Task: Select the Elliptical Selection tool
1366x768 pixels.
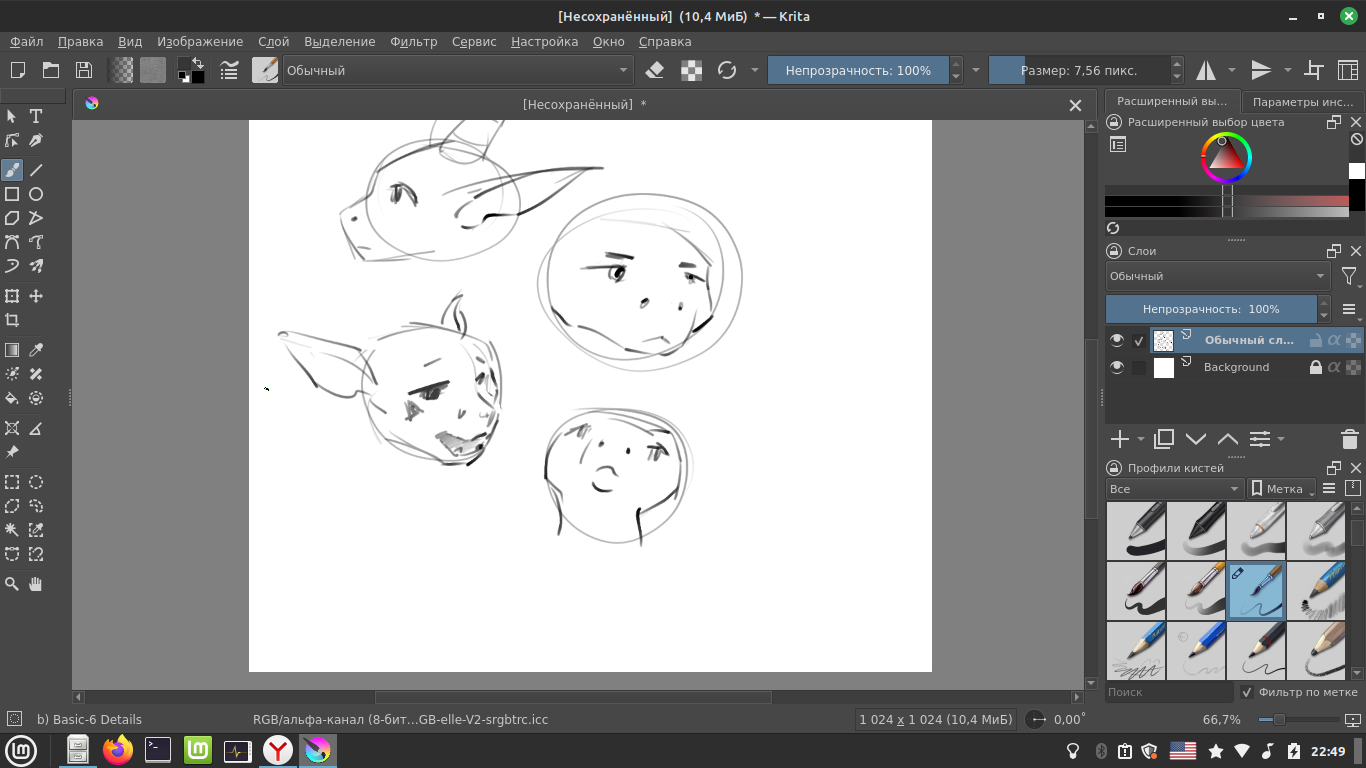Action: pyautogui.click(x=36, y=482)
